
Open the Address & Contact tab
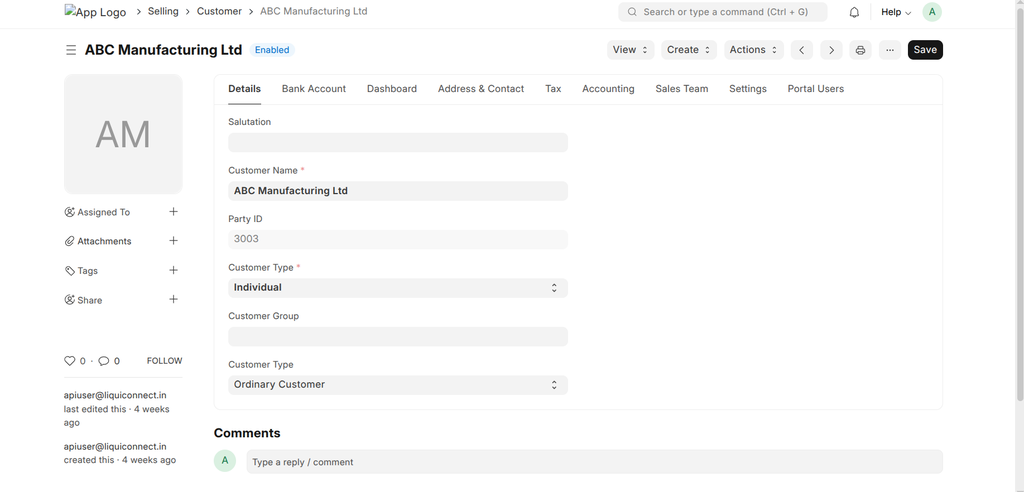481,89
